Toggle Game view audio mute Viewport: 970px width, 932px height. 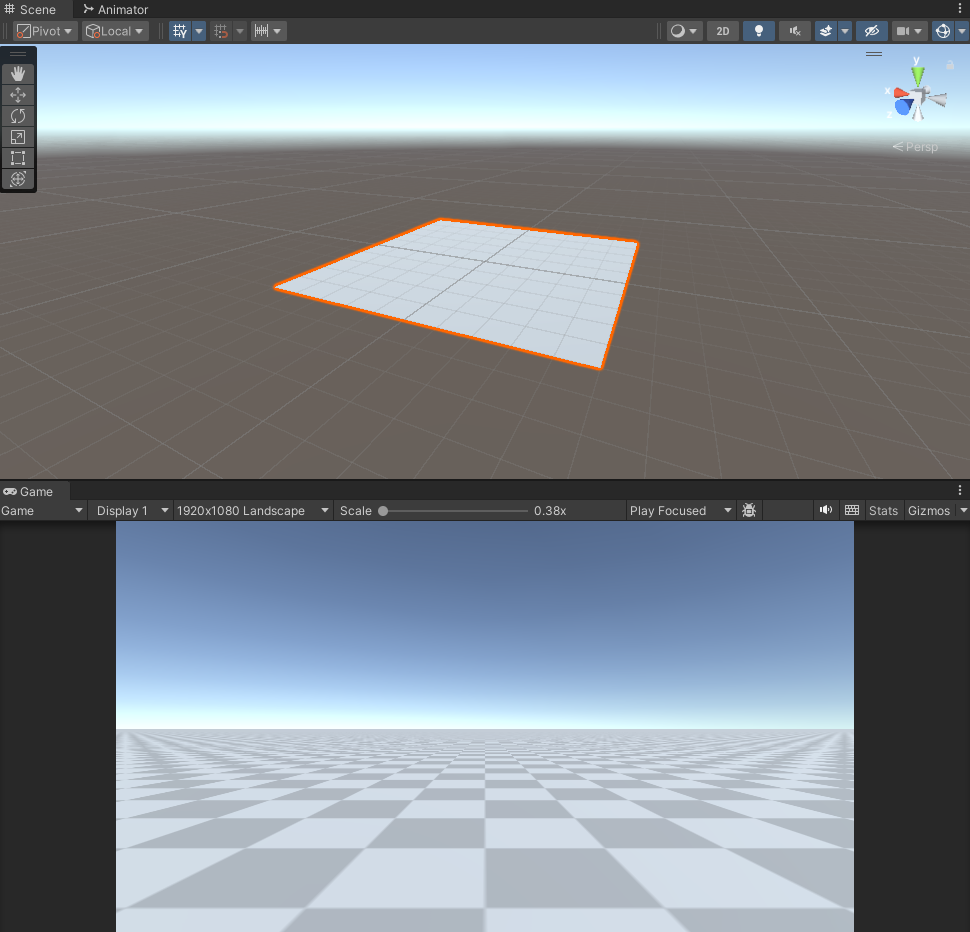click(x=826, y=510)
